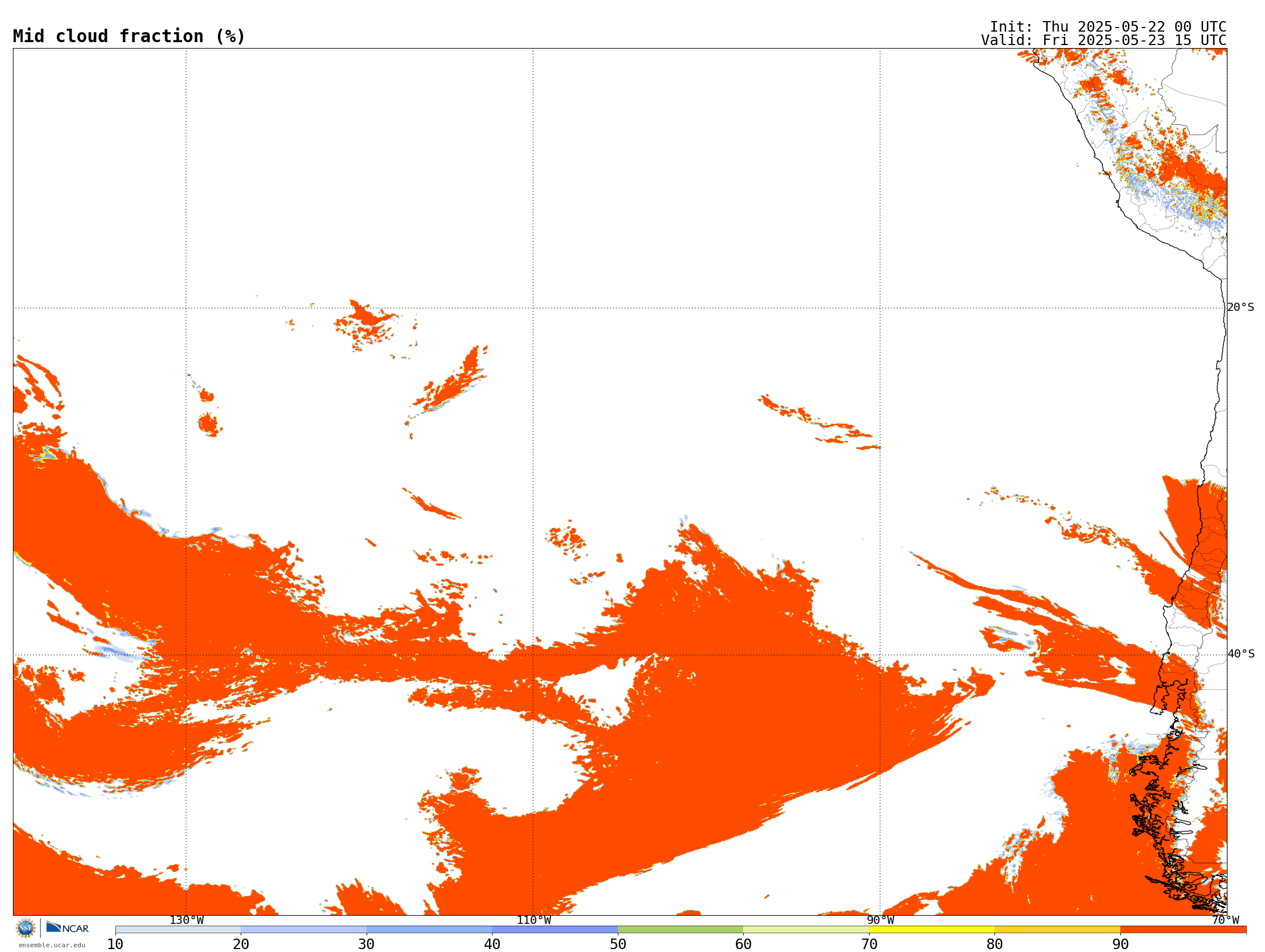The image size is (1265, 952).
Task: Click the colorbar tick label 10
Action: (115, 944)
